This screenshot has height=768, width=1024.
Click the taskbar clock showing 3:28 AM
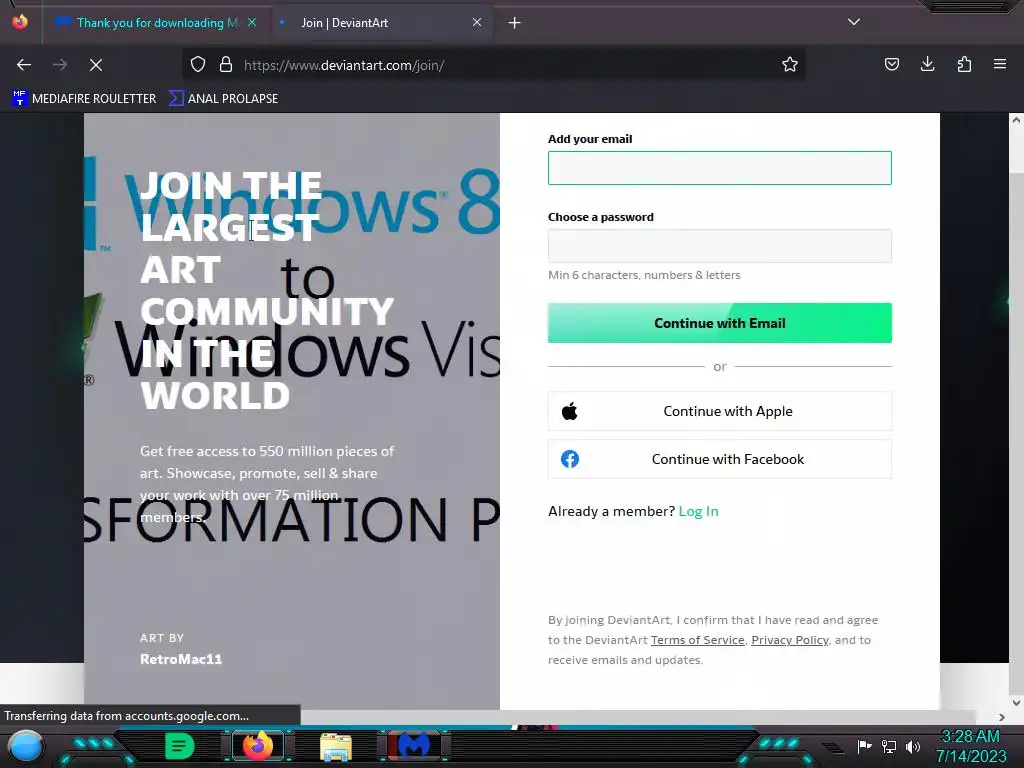970,746
